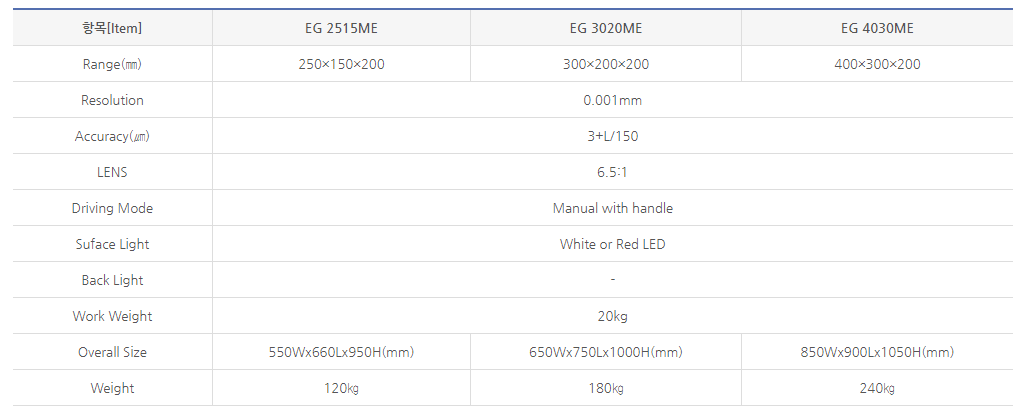Click the Manual with handle text
This screenshot has height=415, width=1018.
[612, 208]
